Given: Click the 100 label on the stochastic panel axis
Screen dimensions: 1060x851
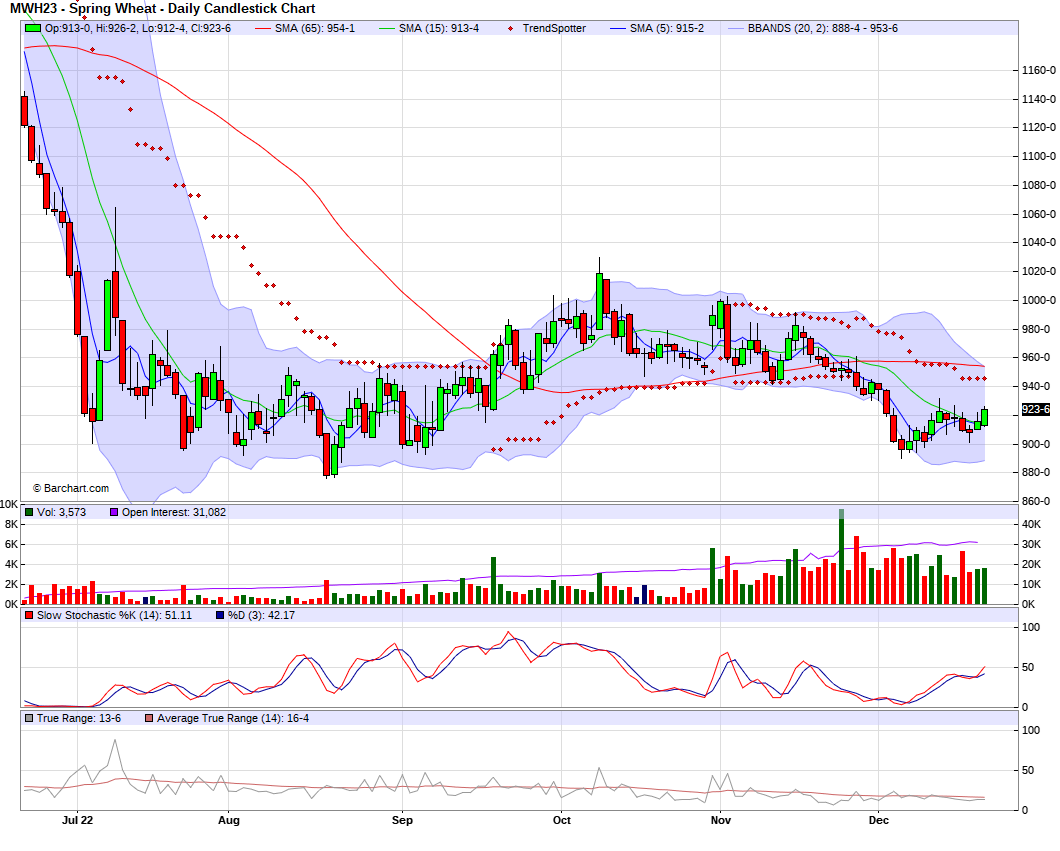Looking at the screenshot, I should (1031, 627).
